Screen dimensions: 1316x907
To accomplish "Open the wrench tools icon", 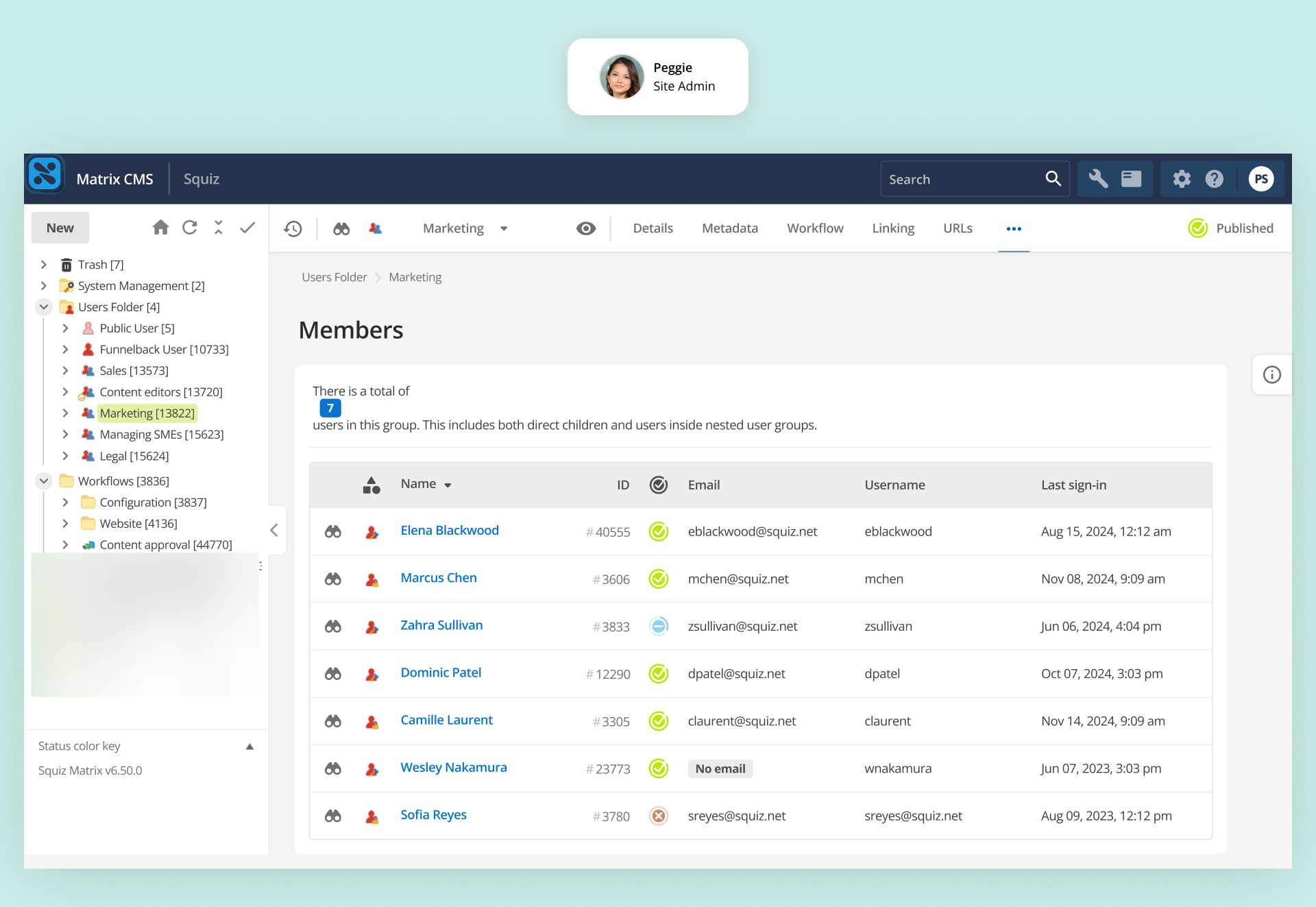I will (x=1098, y=179).
